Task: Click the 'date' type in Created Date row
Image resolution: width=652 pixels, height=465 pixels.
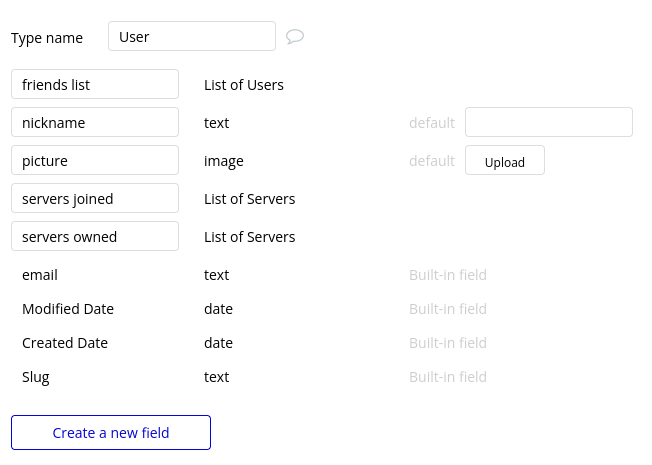Action: click(x=218, y=343)
